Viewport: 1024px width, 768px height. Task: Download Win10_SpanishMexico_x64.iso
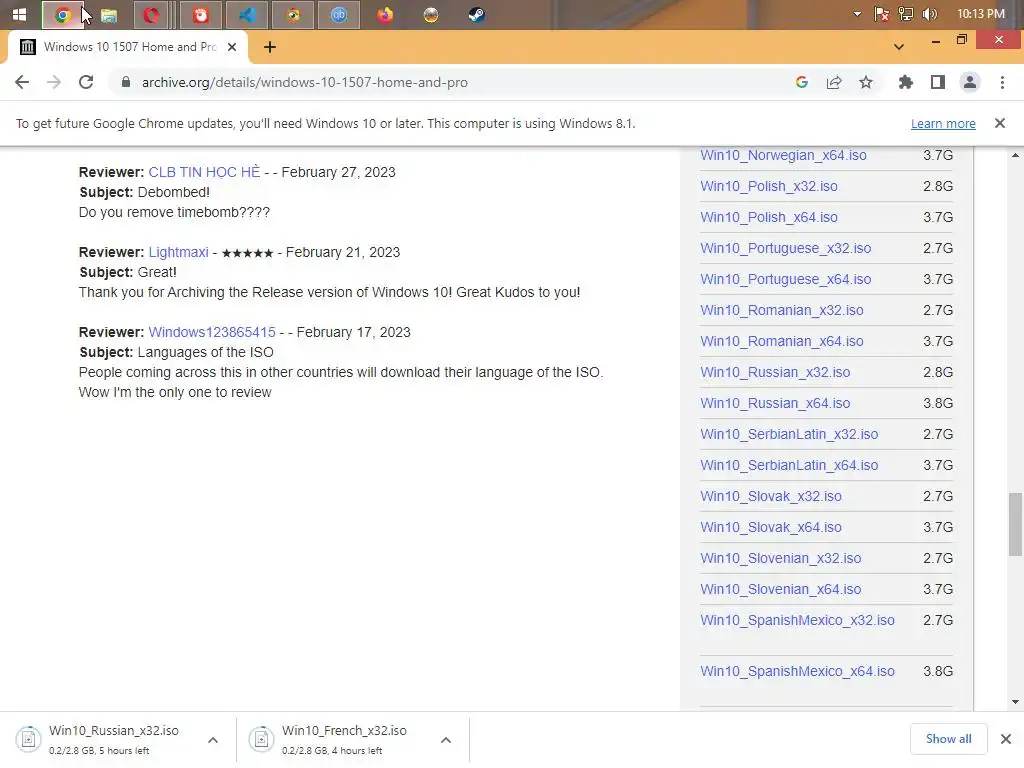(797, 671)
